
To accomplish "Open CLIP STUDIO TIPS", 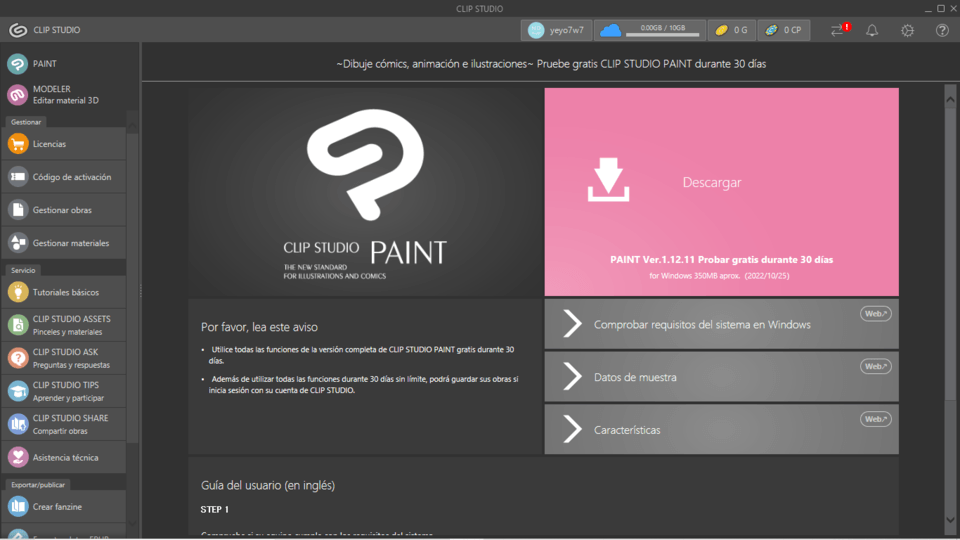I will point(64,391).
